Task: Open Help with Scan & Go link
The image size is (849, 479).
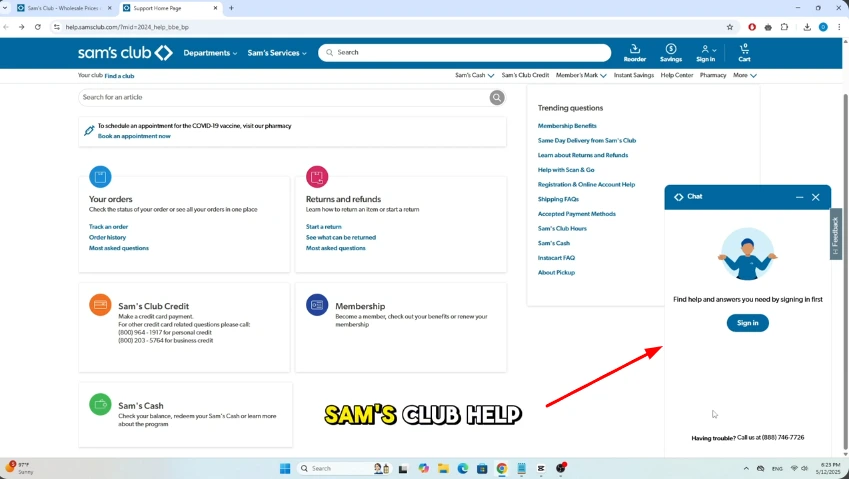Action: point(566,170)
